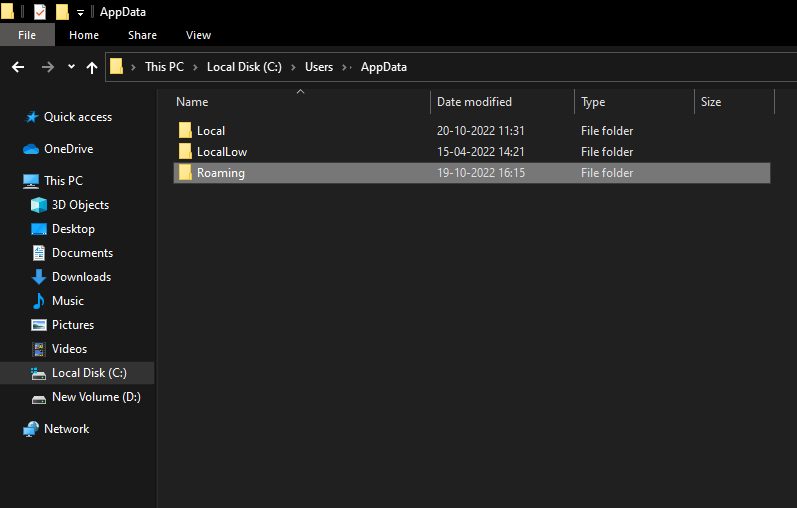797x508 pixels.
Task: Open Downloads in the navigation pane
Action: (81, 277)
